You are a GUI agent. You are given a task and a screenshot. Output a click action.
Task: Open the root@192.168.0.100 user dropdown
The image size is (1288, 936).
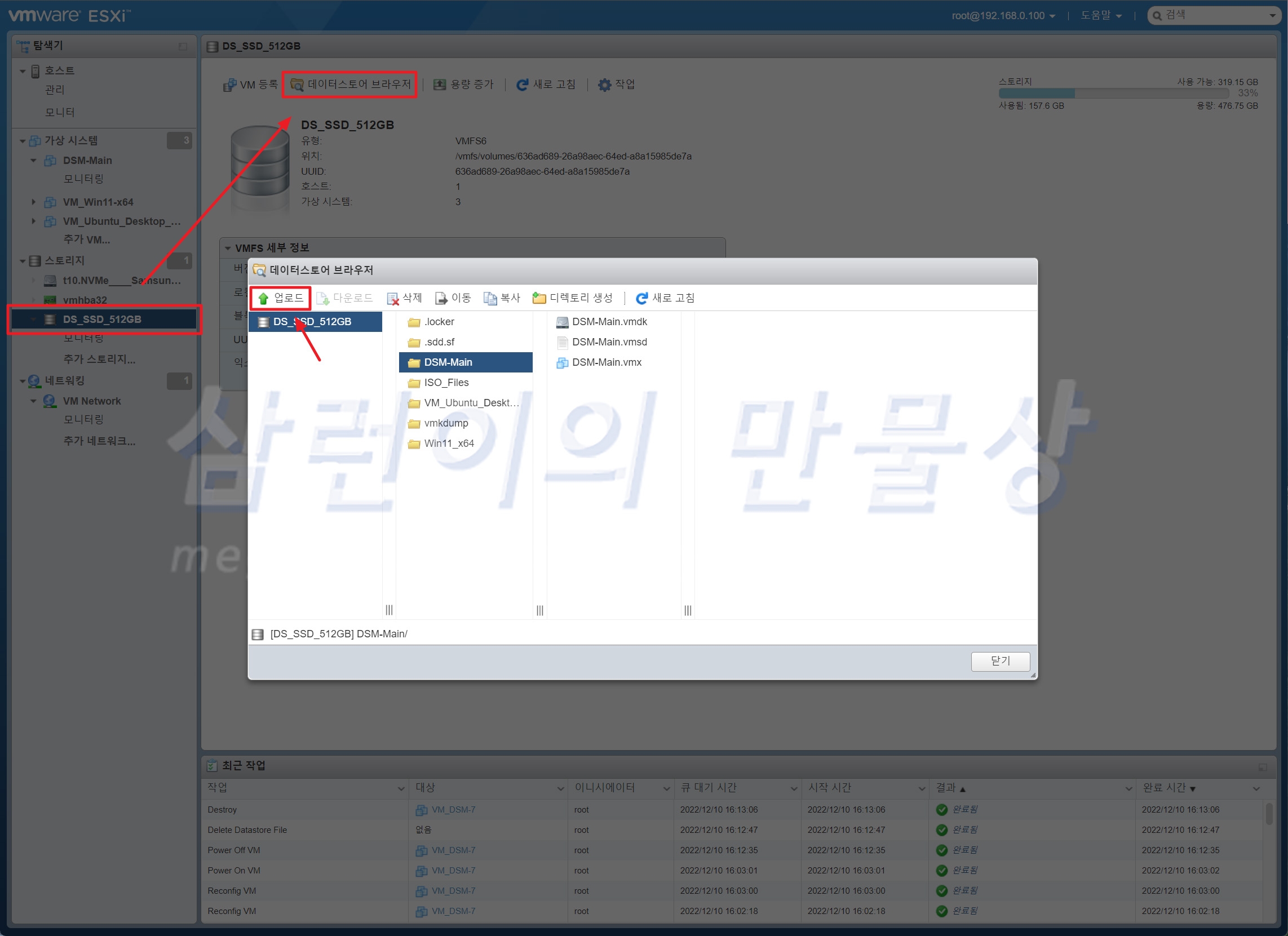1003,16
